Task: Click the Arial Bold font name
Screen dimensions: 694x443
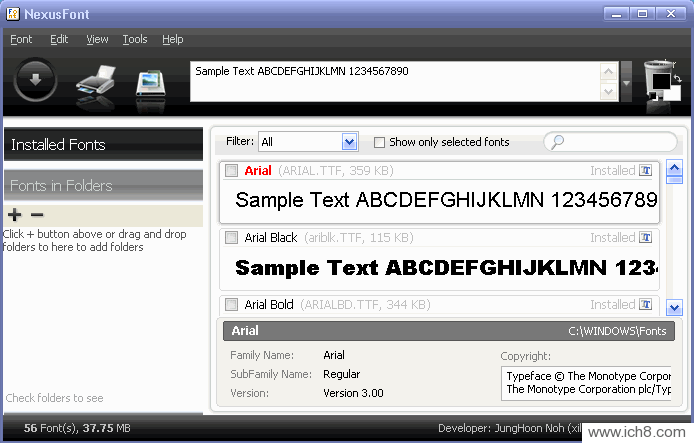Action: click(269, 304)
